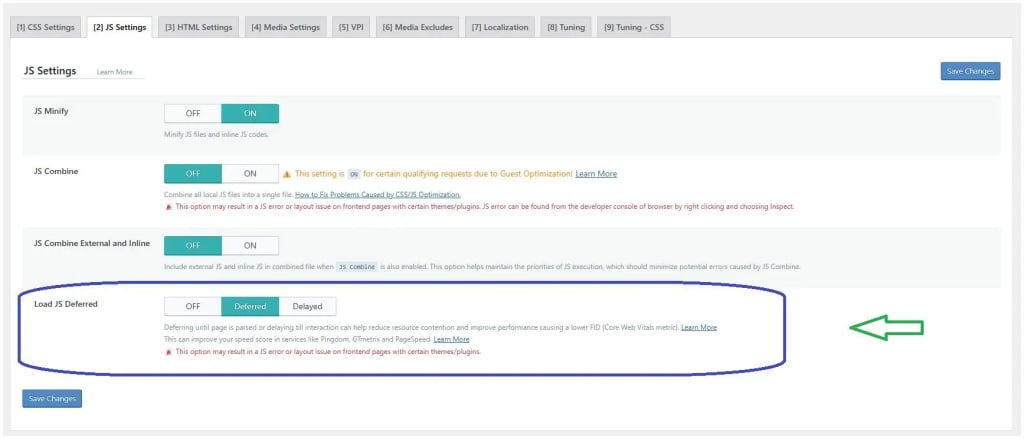Open the [5] VPI tab
Image resolution: width=1024 pixels, height=439 pixels.
point(351,27)
